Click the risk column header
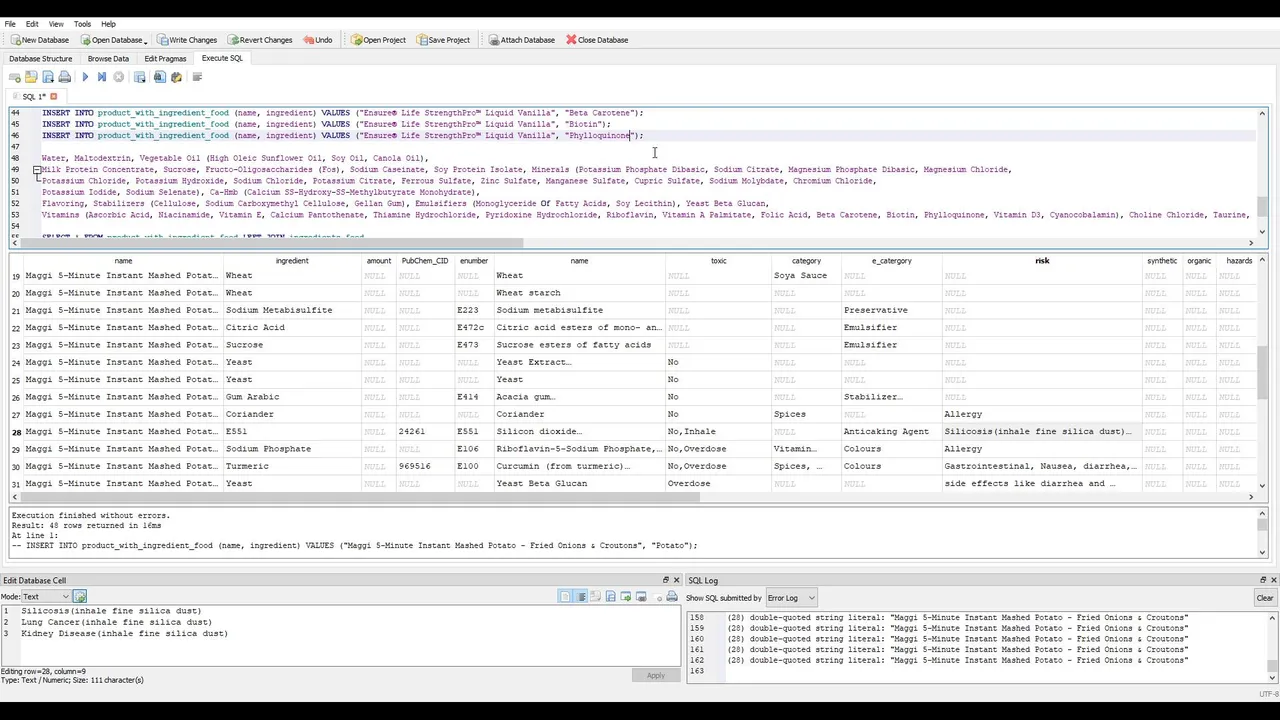The width and height of the screenshot is (1280, 720). click(1042, 261)
